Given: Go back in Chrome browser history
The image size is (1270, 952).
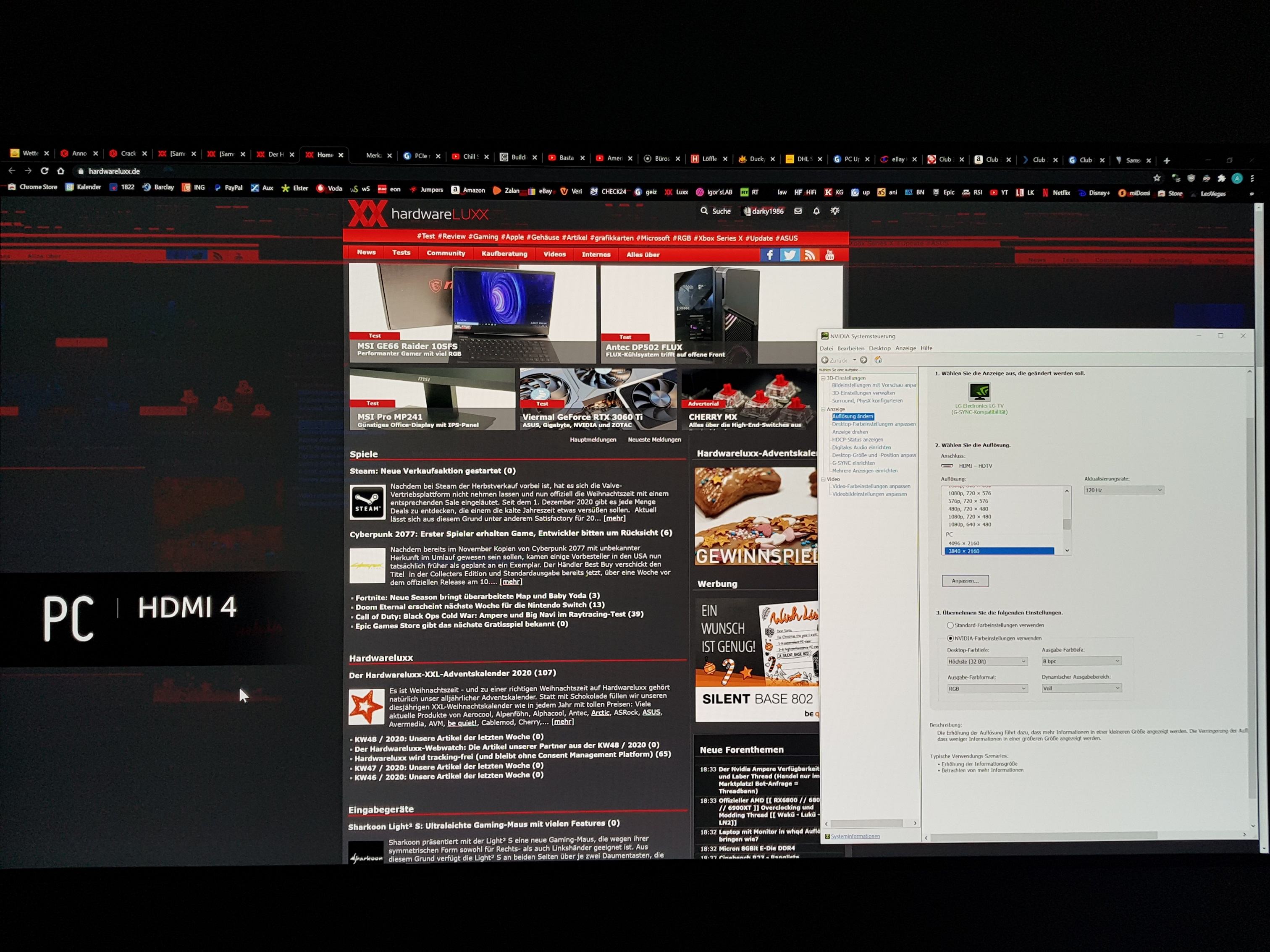Looking at the screenshot, I should (x=11, y=171).
